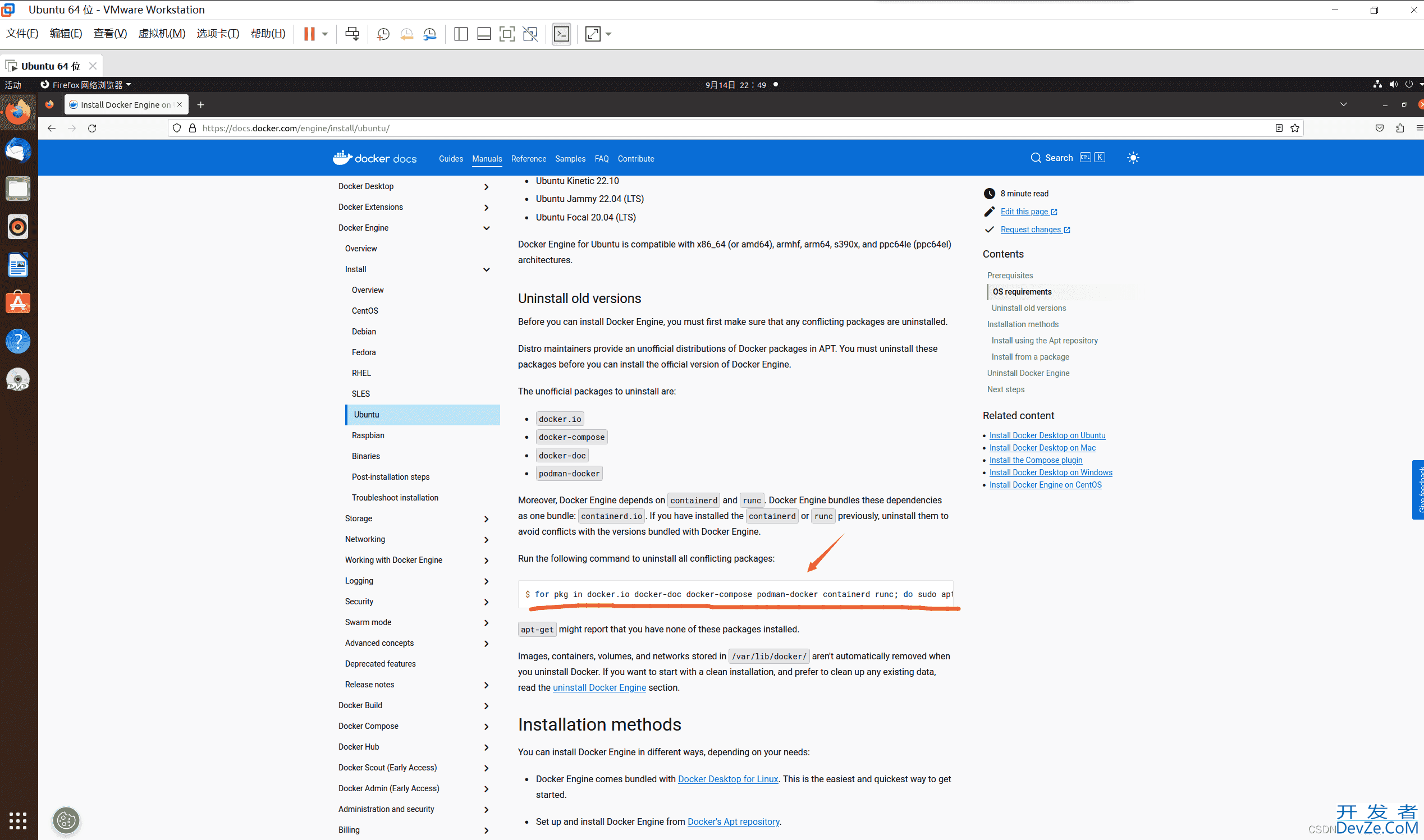Open Rhythmbox music player from dock
1424x840 pixels.
coord(18,227)
